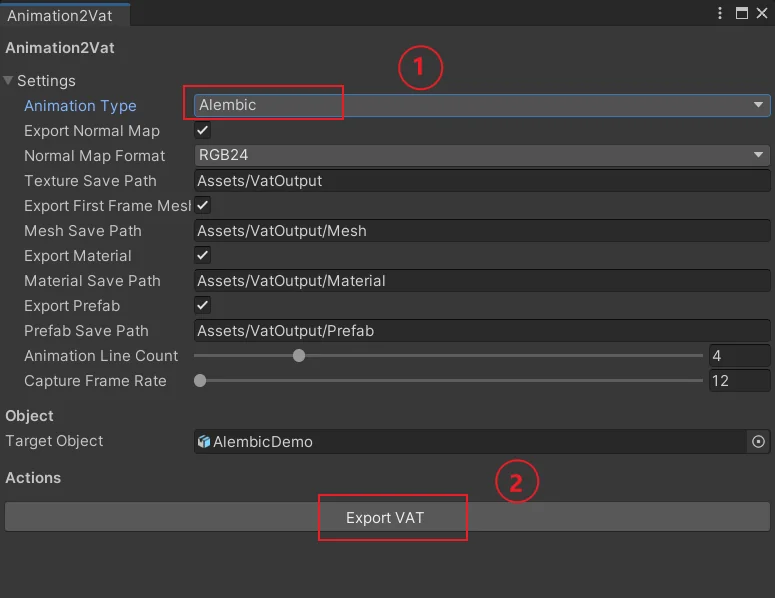Click the Export VAT button
775x598 pixels.
(388, 517)
